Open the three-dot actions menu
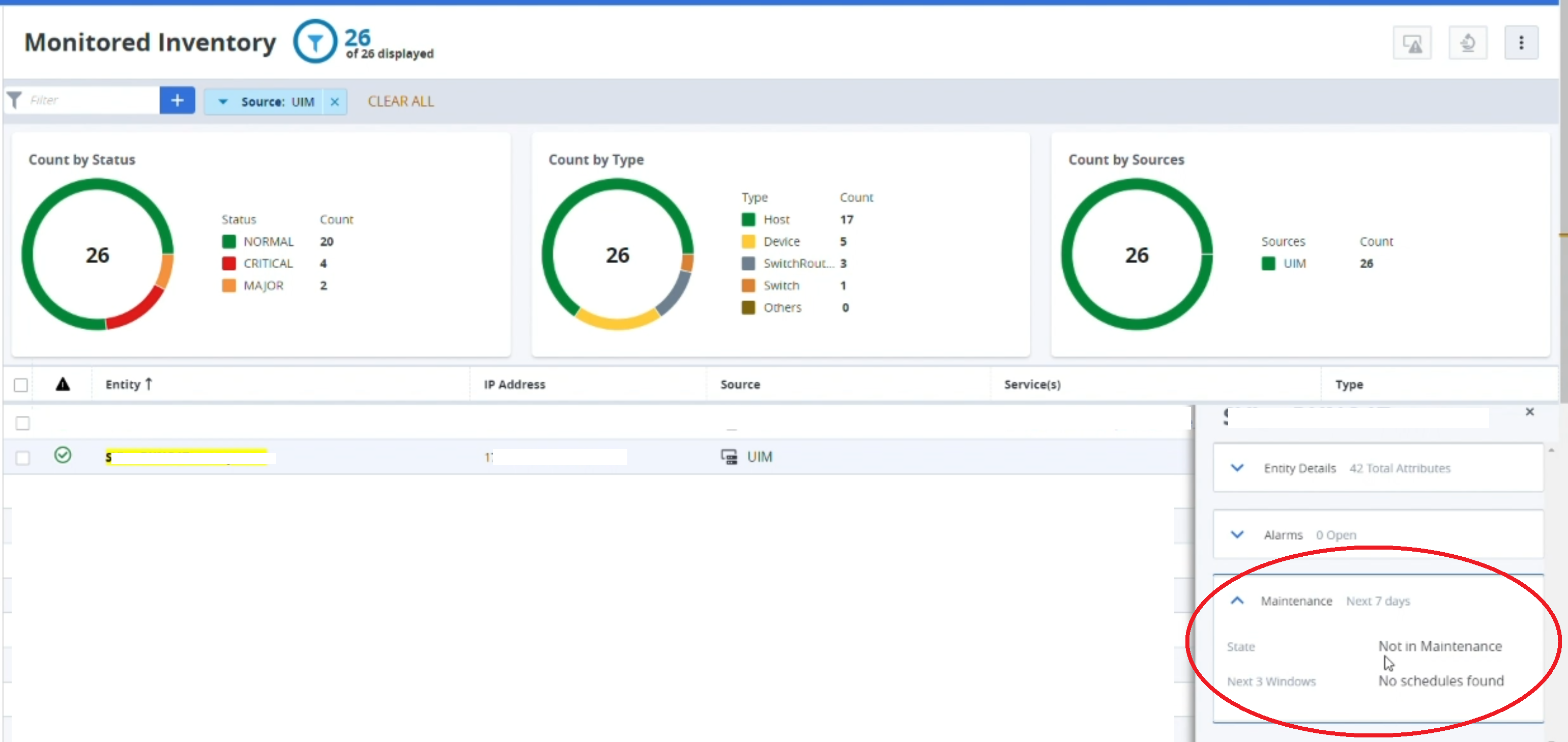Image resolution: width=1568 pixels, height=742 pixels. point(1521,43)
